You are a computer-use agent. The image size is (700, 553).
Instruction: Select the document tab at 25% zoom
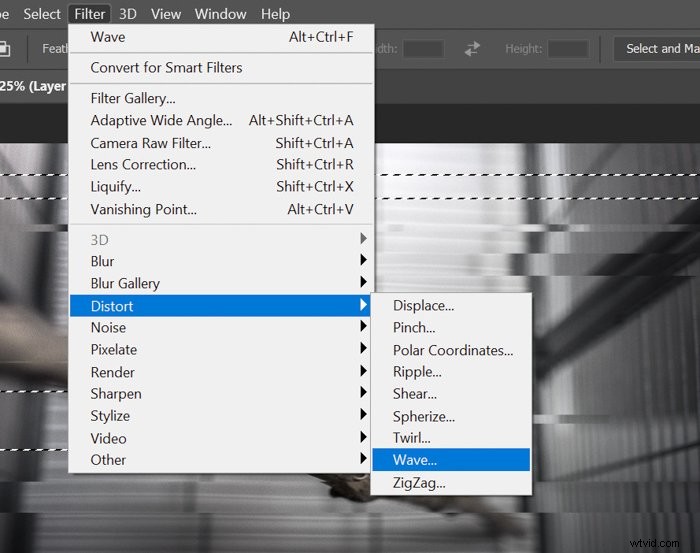pos(33,86)
